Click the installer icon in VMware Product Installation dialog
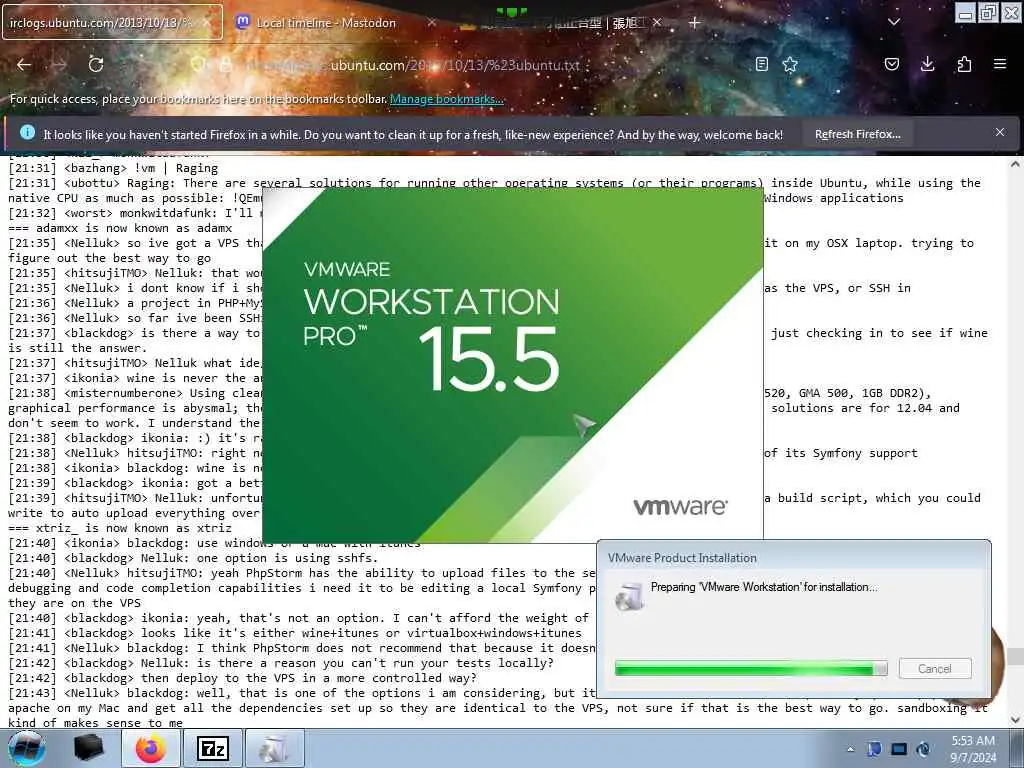 click(629, 597)
